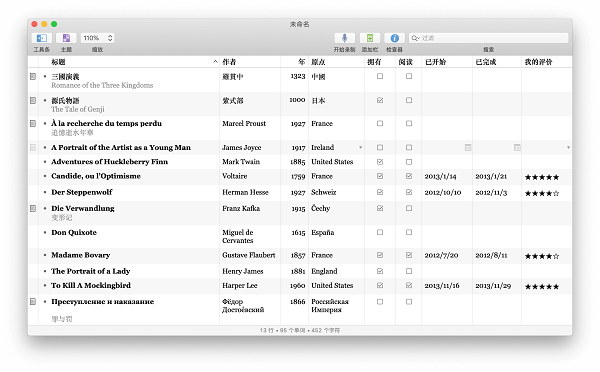
Task: Click the 已完成 column header
Action: 497,62
